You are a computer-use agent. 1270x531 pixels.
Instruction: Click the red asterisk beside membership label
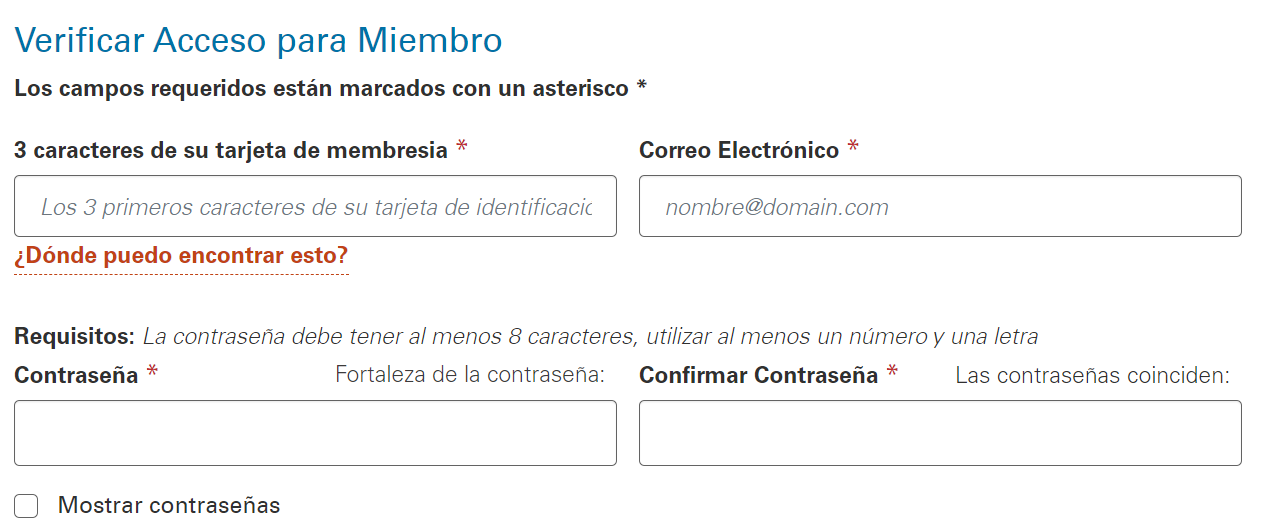coord(461,149)
